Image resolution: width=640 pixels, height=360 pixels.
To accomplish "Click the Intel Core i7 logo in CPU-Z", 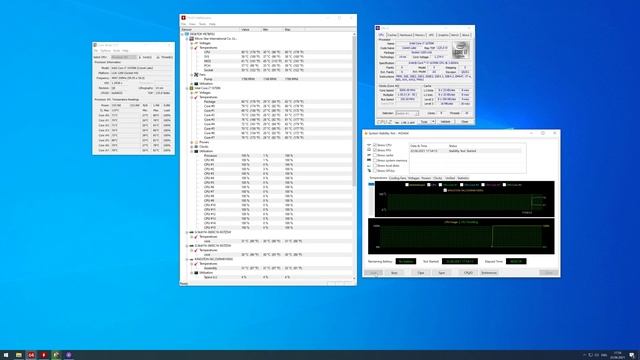I will point(461,50).
